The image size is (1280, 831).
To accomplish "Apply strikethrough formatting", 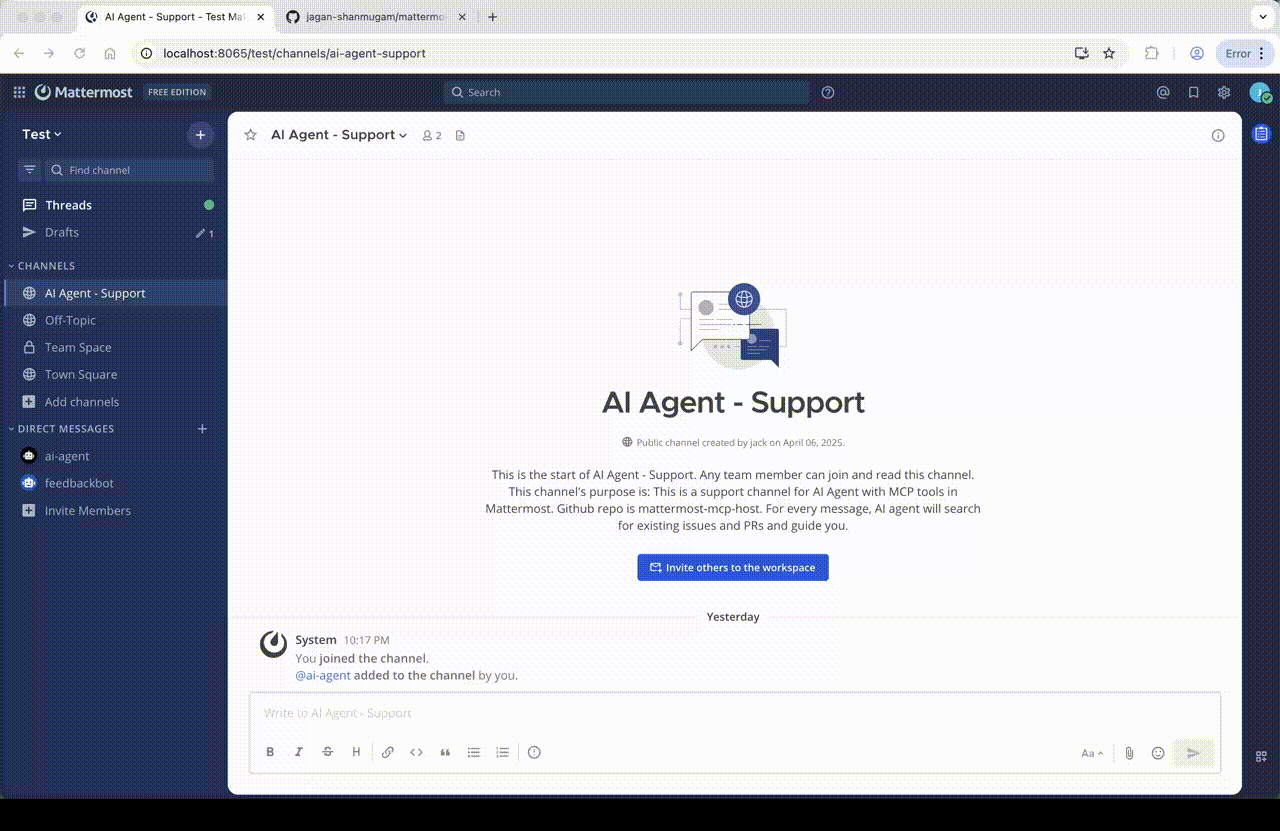I will [x=327, y=752].
